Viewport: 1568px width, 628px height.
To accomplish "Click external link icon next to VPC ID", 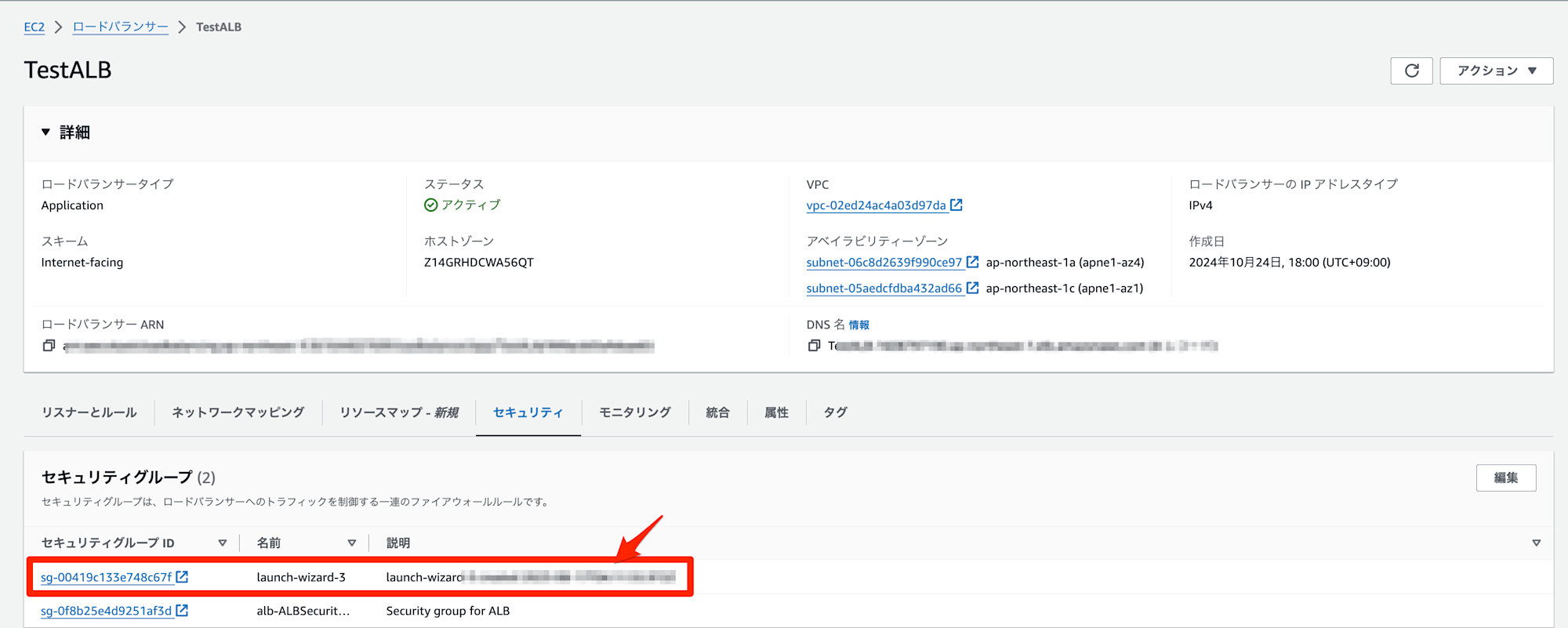I will click(956, 205).
